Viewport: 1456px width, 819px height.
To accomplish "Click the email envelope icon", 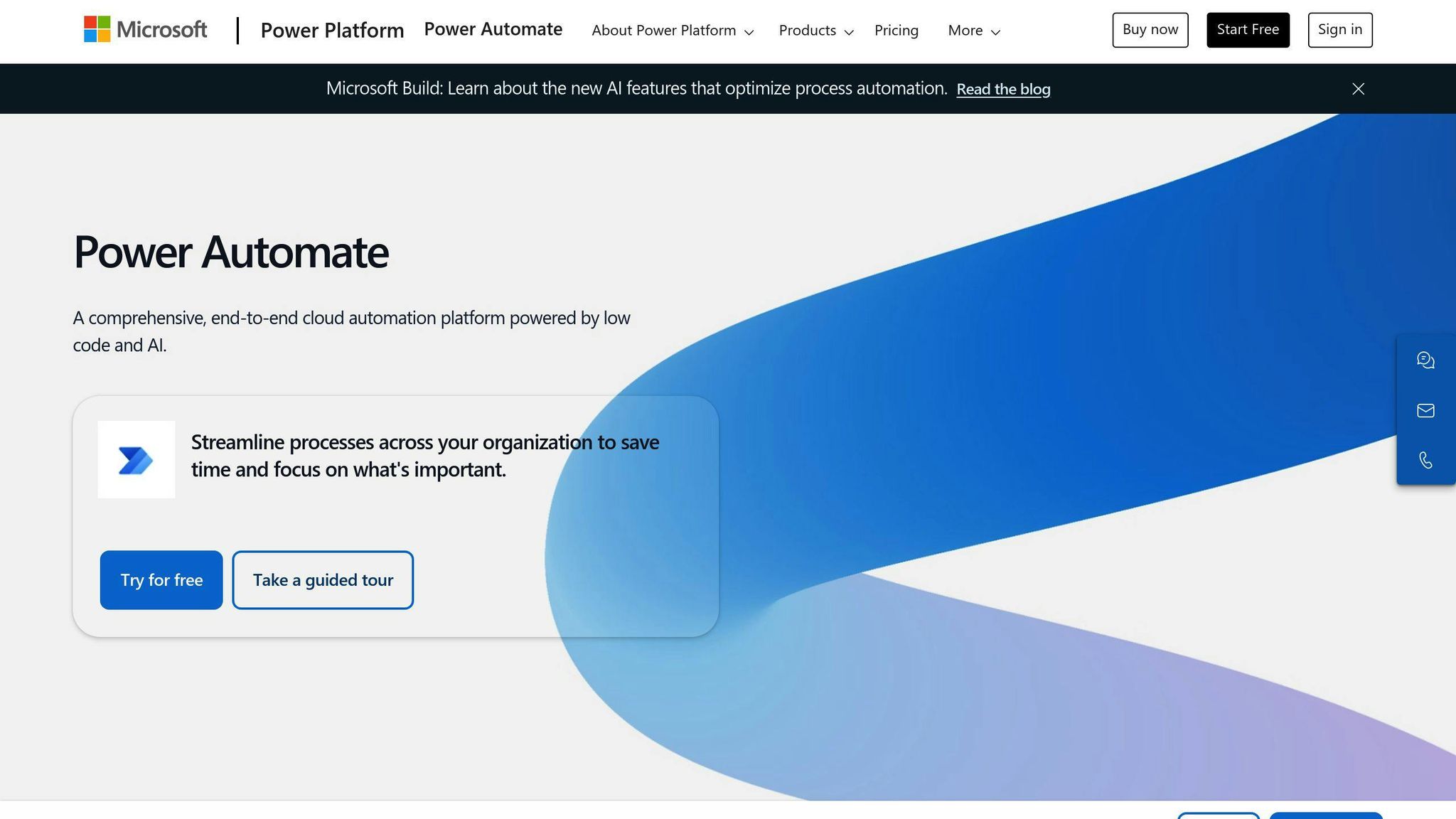I will pos(1425,410).
